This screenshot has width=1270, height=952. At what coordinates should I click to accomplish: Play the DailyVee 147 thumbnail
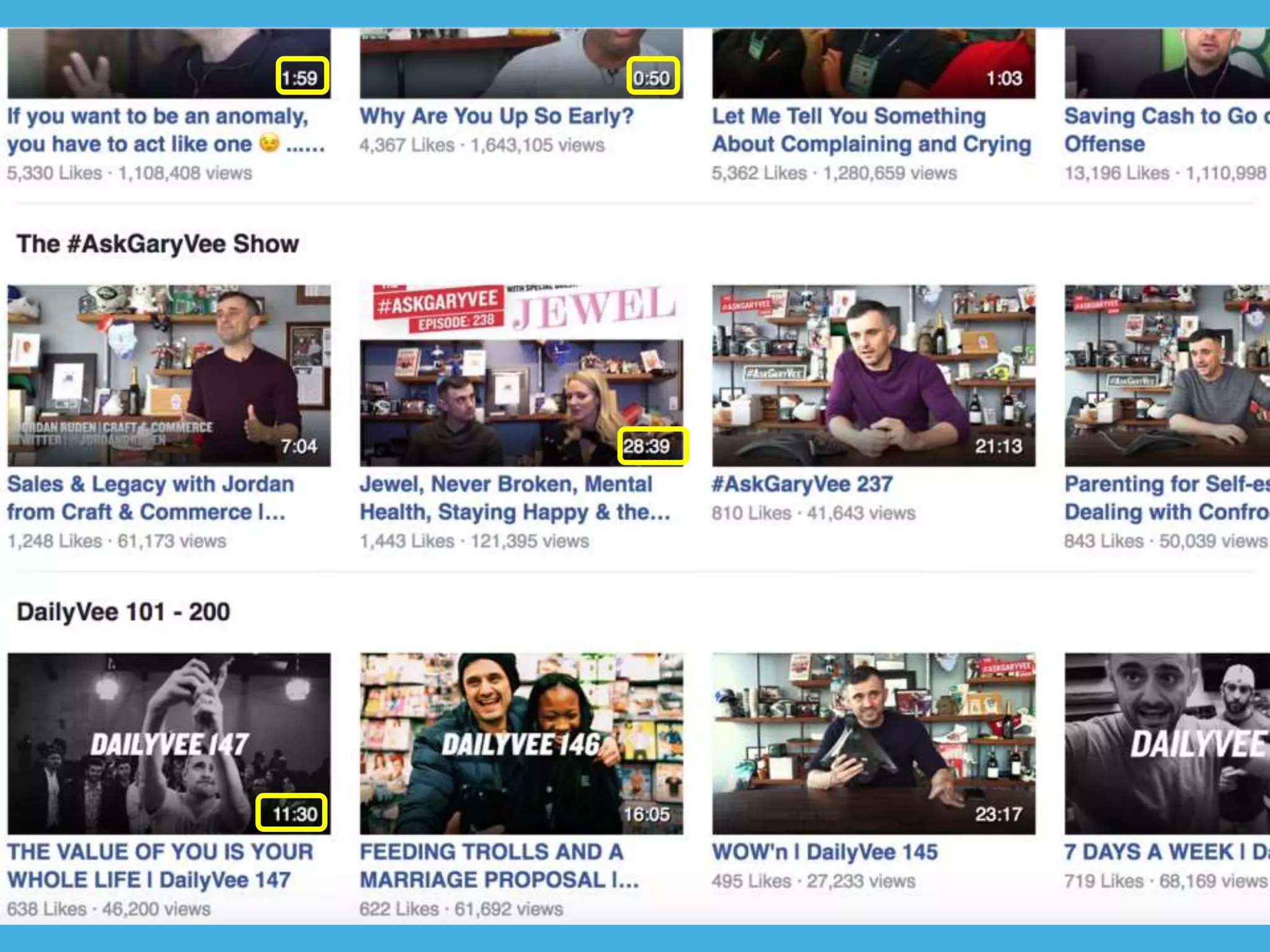169,743
